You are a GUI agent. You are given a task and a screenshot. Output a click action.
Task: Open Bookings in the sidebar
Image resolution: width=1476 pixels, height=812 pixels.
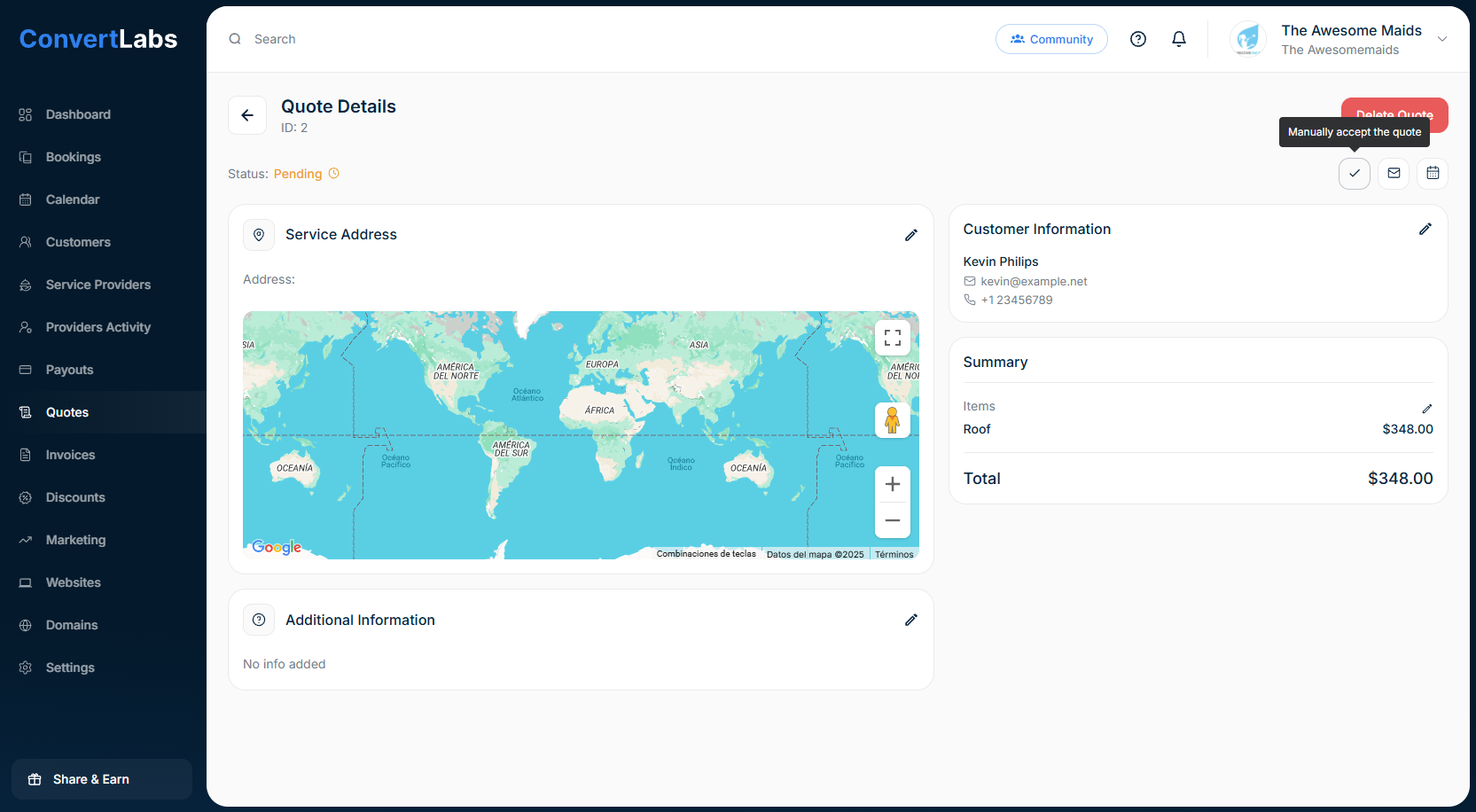74,157
